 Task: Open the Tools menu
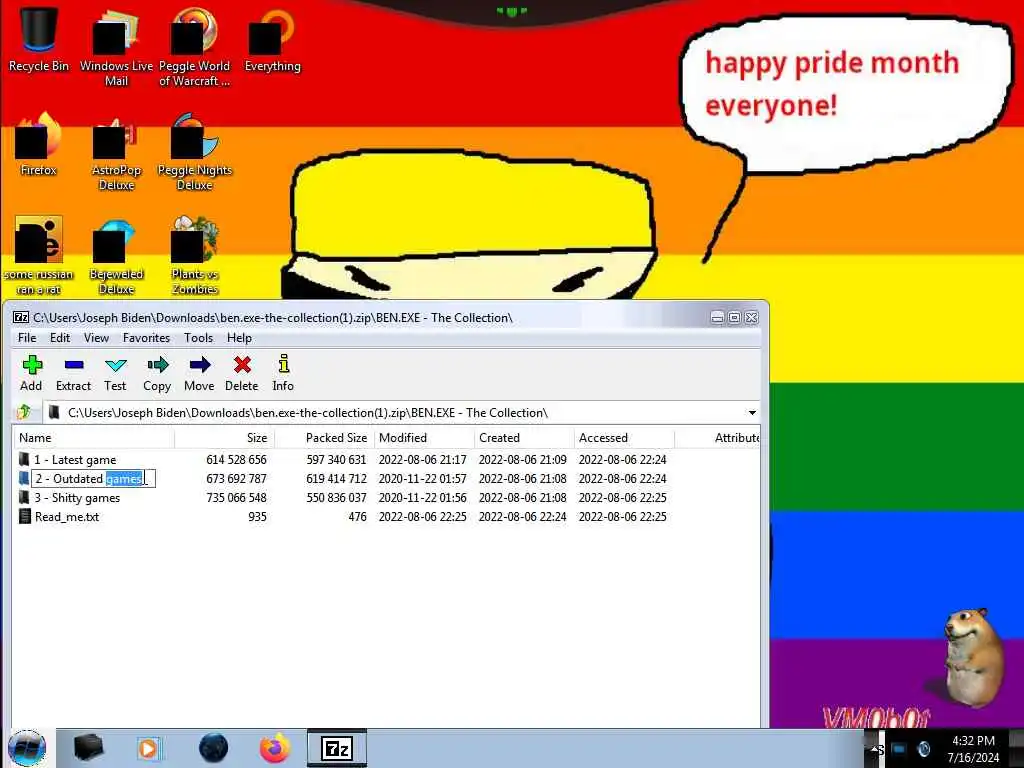coord(199,338)
